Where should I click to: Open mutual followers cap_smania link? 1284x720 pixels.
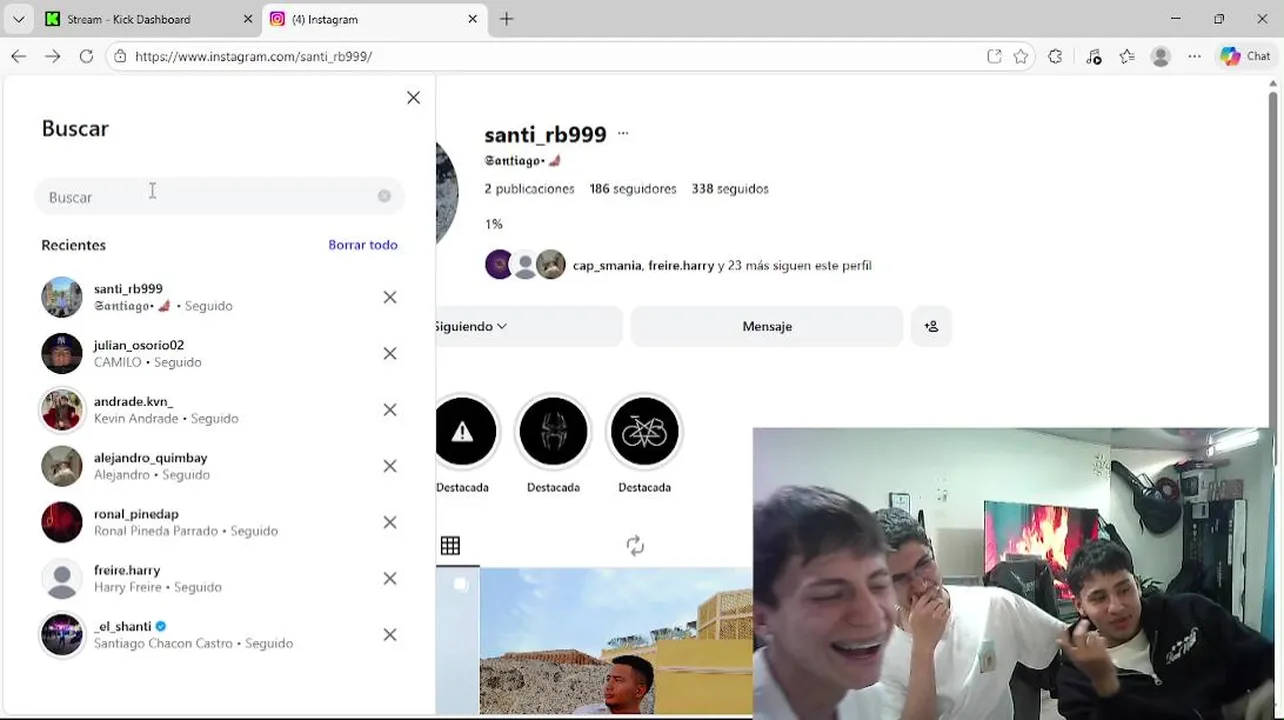point(607,266)
